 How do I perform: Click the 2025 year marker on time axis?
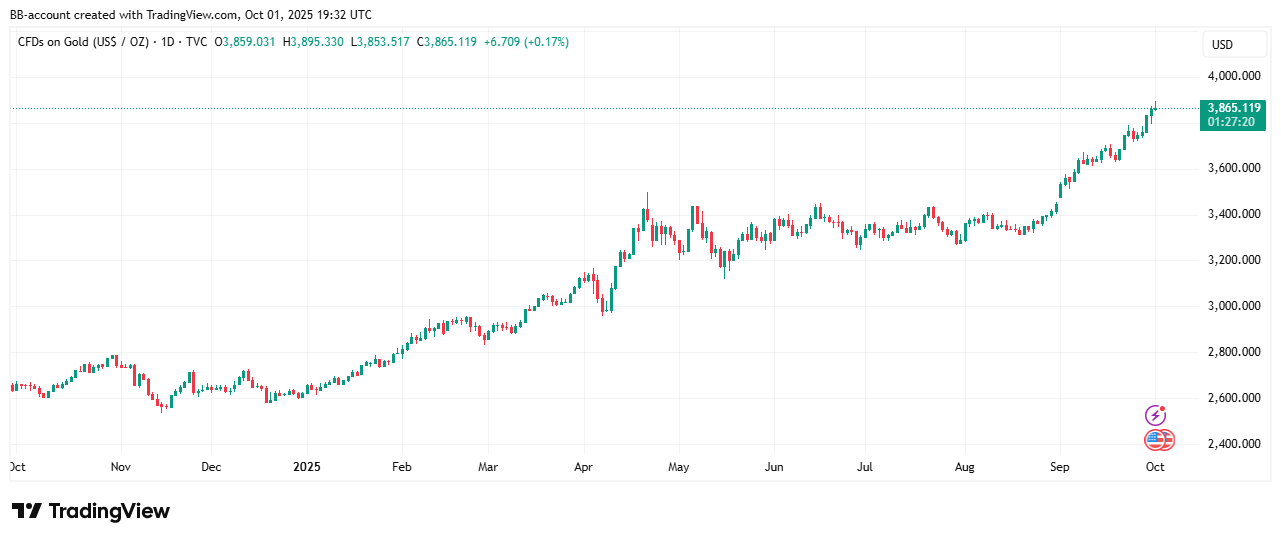click(x=307, y=467)
